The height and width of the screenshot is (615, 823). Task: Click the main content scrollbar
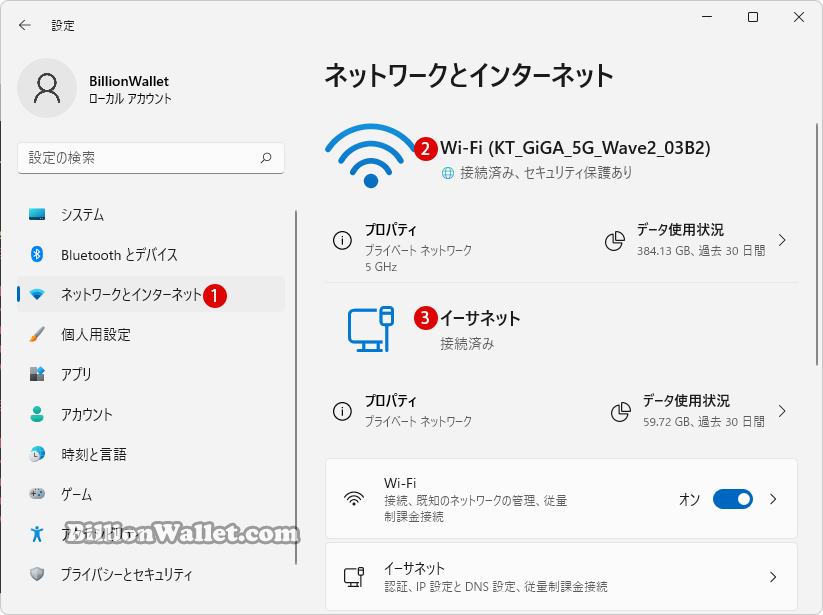[x=817, y=245]
